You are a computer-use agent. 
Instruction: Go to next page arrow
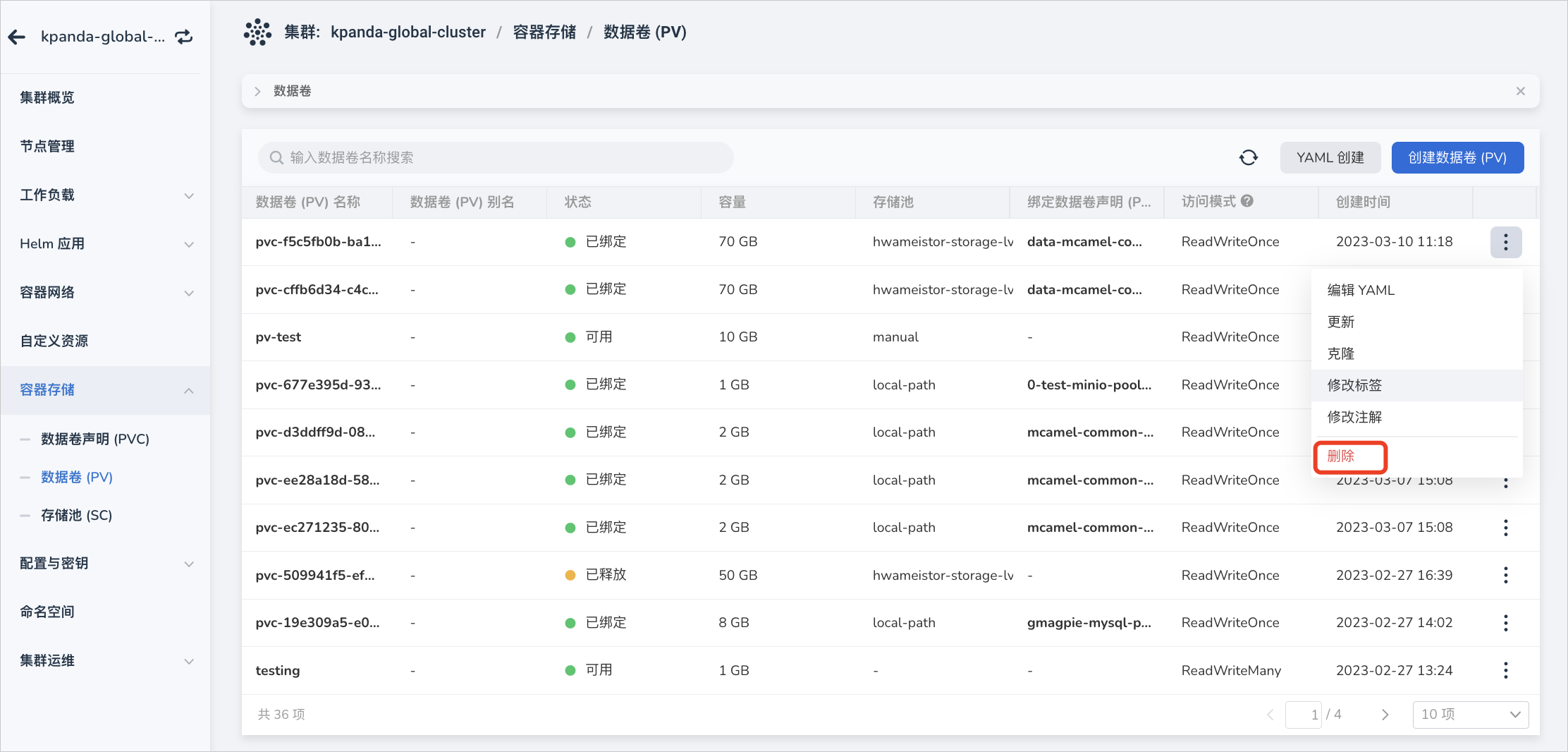1385,715
